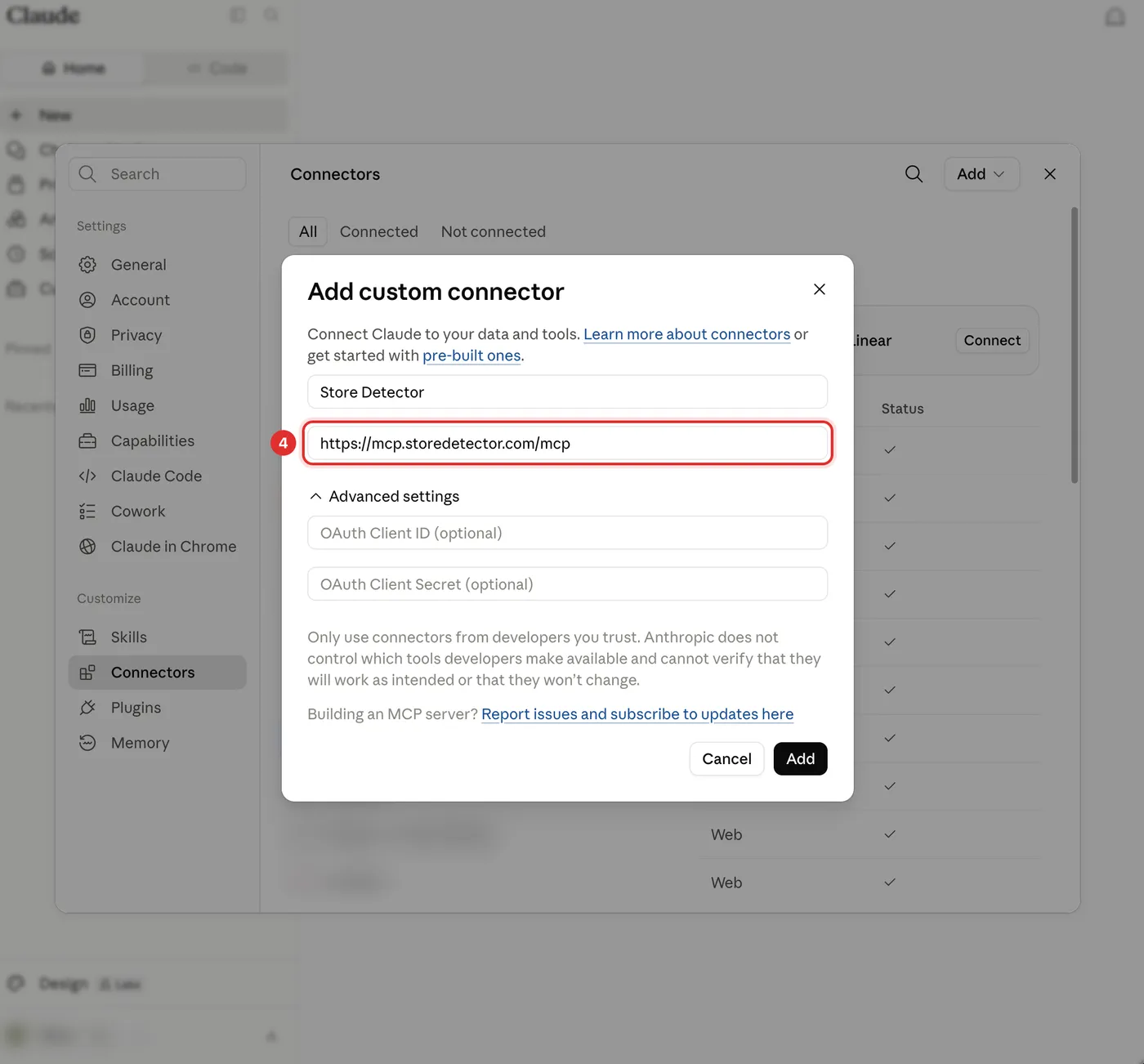This screenshot has width=1144, height=1064.
Task: Click the Cowork checklist icon
Action: pyautogui.click(x=87, y=511)
